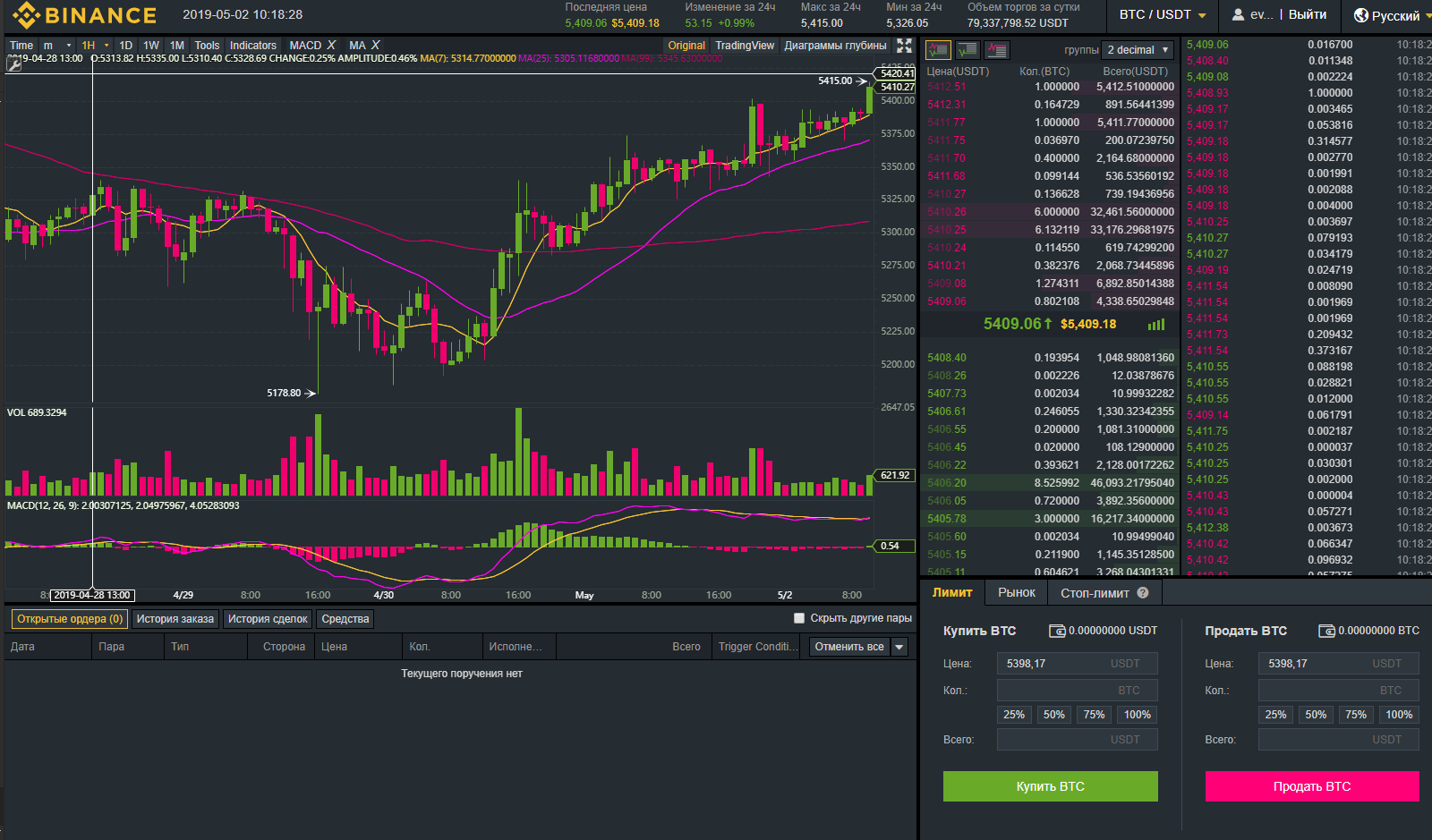Set buy amount to 75%
1432x840 pixels.
tap(1094, 715)
